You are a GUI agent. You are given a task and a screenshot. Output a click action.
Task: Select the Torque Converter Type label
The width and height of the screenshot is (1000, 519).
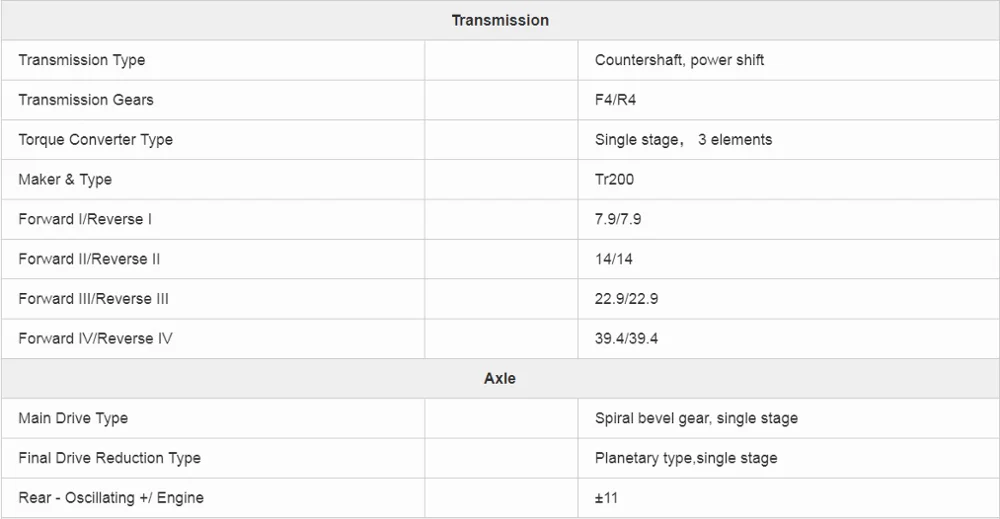pos(95,140)
